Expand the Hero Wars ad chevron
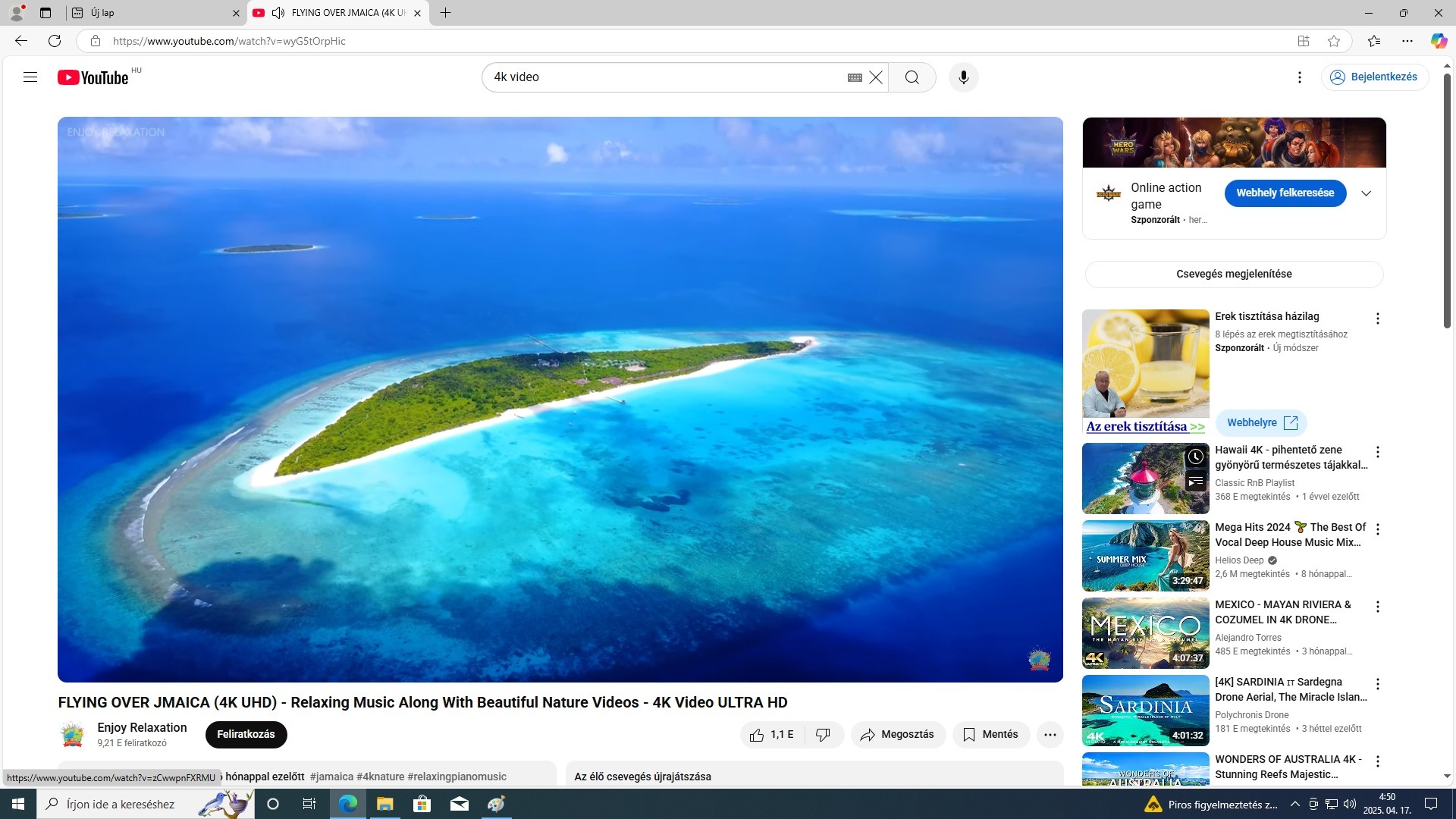This screenshot has height=819, width=1456. pos(1366,193)
